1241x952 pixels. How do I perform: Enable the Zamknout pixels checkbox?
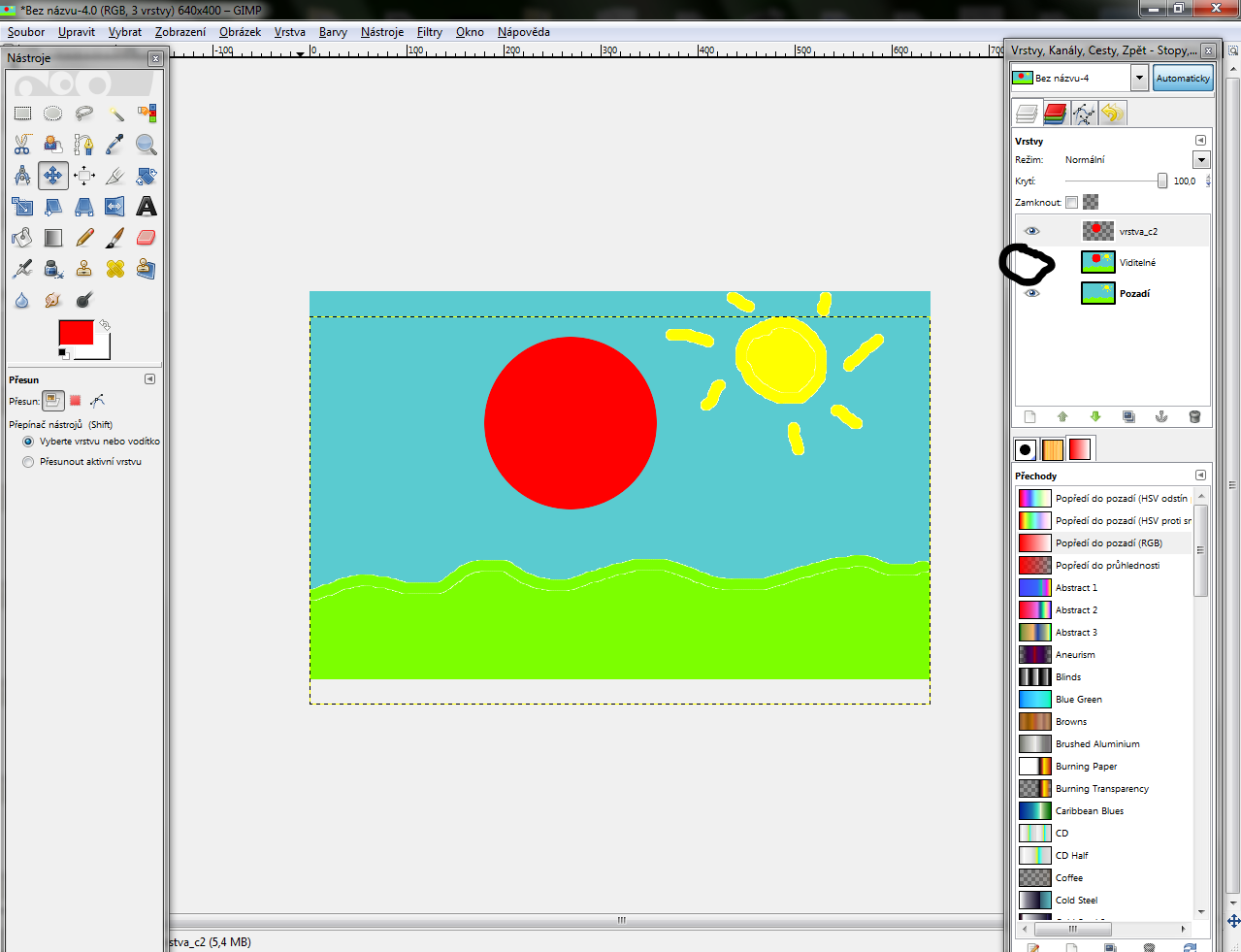pyautogui.click(x=1071, y=203)
